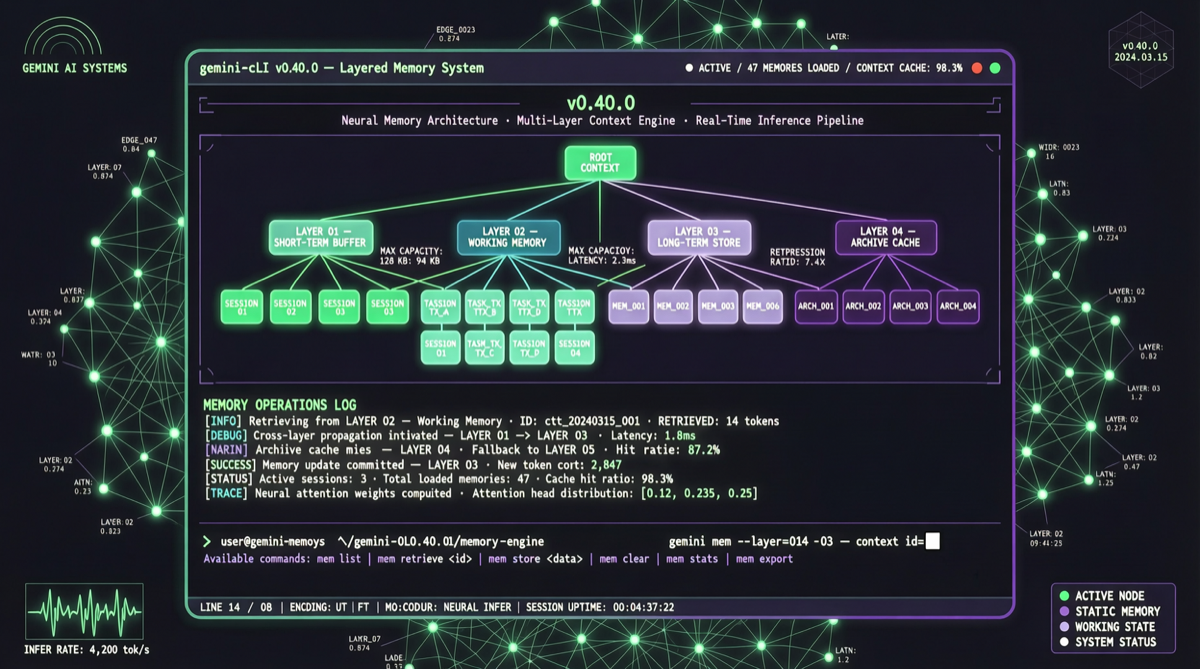The width and height of the screenshot is (1200, 669).
Task: Select the SESSION 04 node
Action: [574, 348]
